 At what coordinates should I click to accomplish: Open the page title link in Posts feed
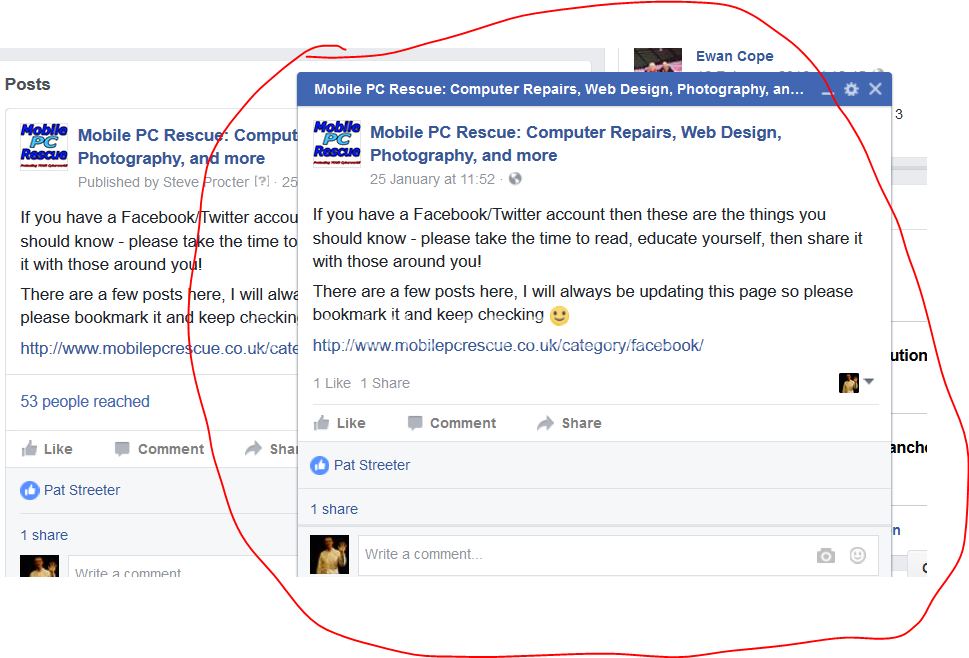tap(188, 147)
